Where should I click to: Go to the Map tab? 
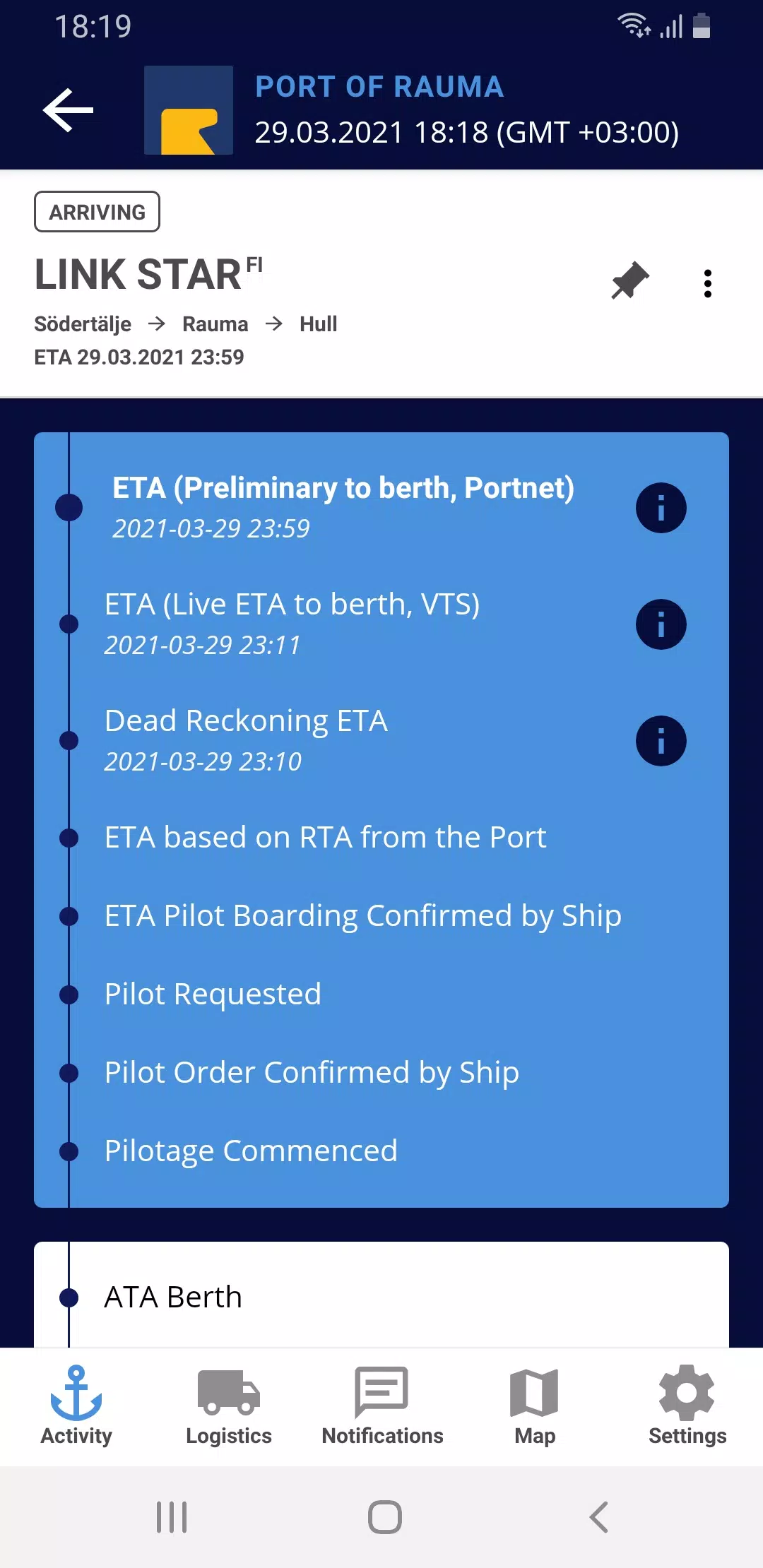[535, 1406]
